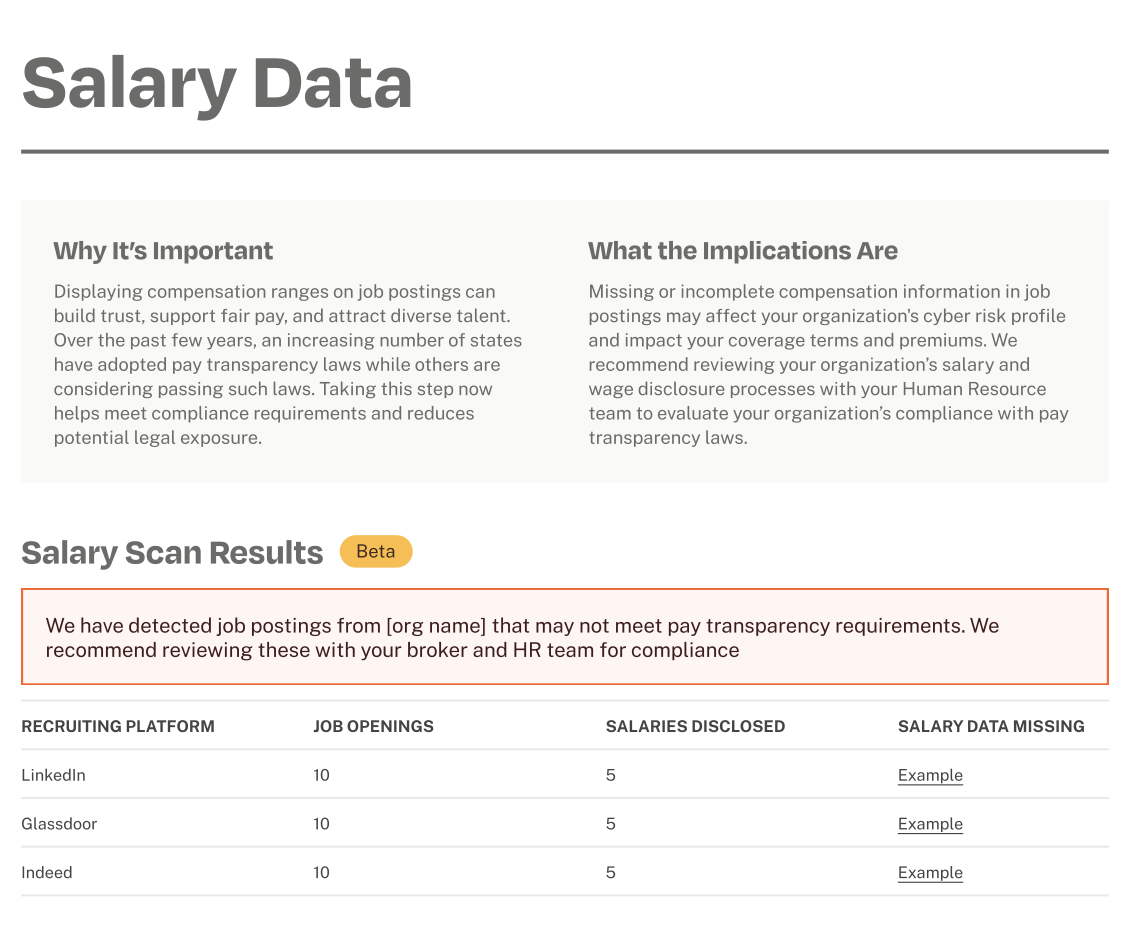Click the Salary Data Missing column header
Image resolution: width=1142 pixels, height=946 pixels.
tap(991, 726)
